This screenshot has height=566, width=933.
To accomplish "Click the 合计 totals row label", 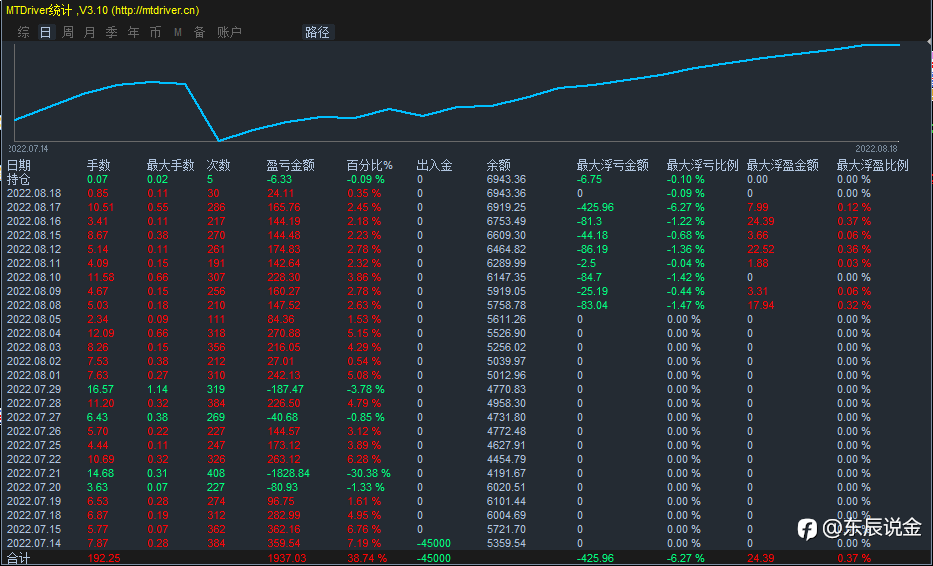I will tap(18, 558).
